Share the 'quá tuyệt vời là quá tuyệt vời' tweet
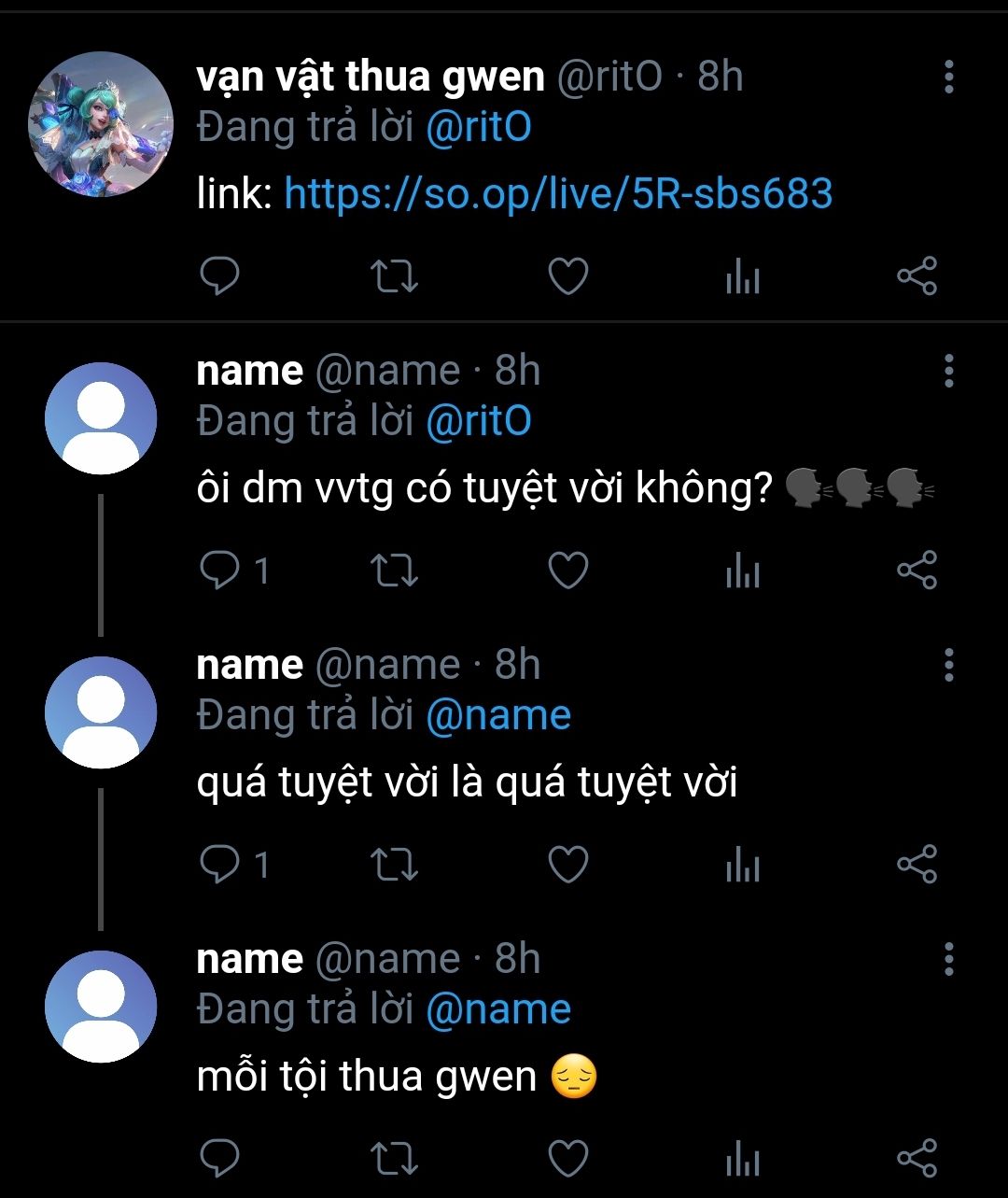This screenshot has width=1008, height=1198. click(x=916, y=865)
